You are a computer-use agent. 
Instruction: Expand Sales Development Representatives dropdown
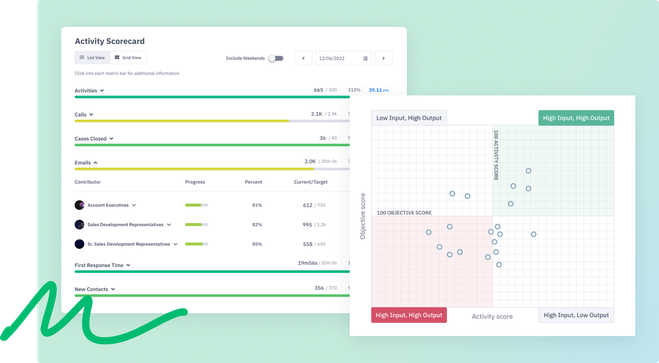[169, 225]
